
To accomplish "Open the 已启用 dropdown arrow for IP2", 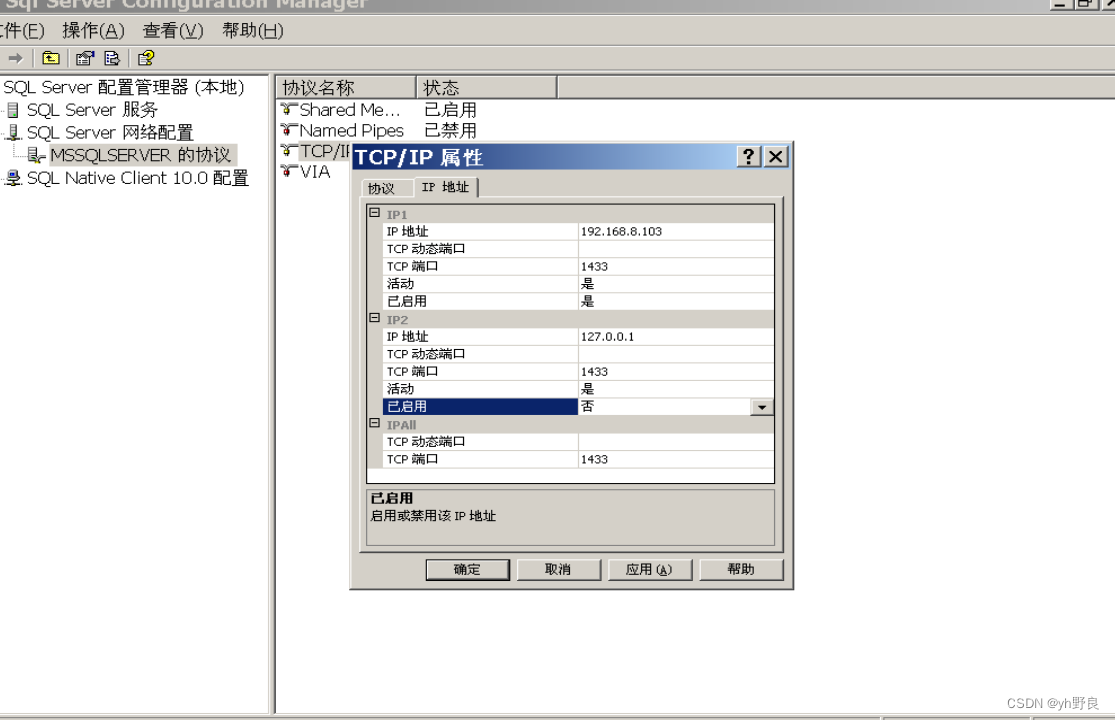I will (x=762, y=407).
